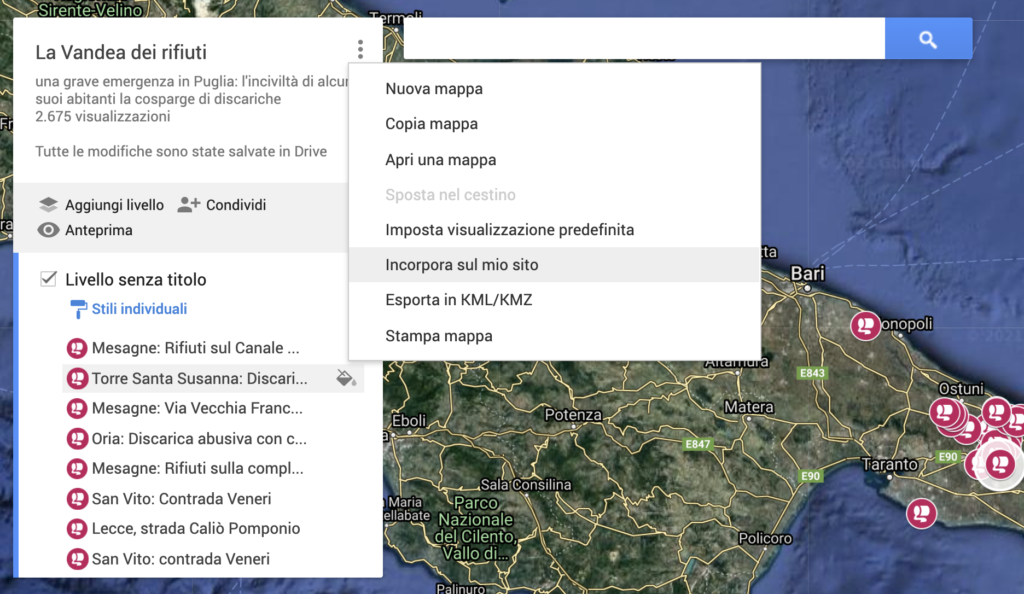The height and width of the screenshot is (594, 1024).
Task: Click the Anteprima eye icon
Action: click(x=48, y=230)
